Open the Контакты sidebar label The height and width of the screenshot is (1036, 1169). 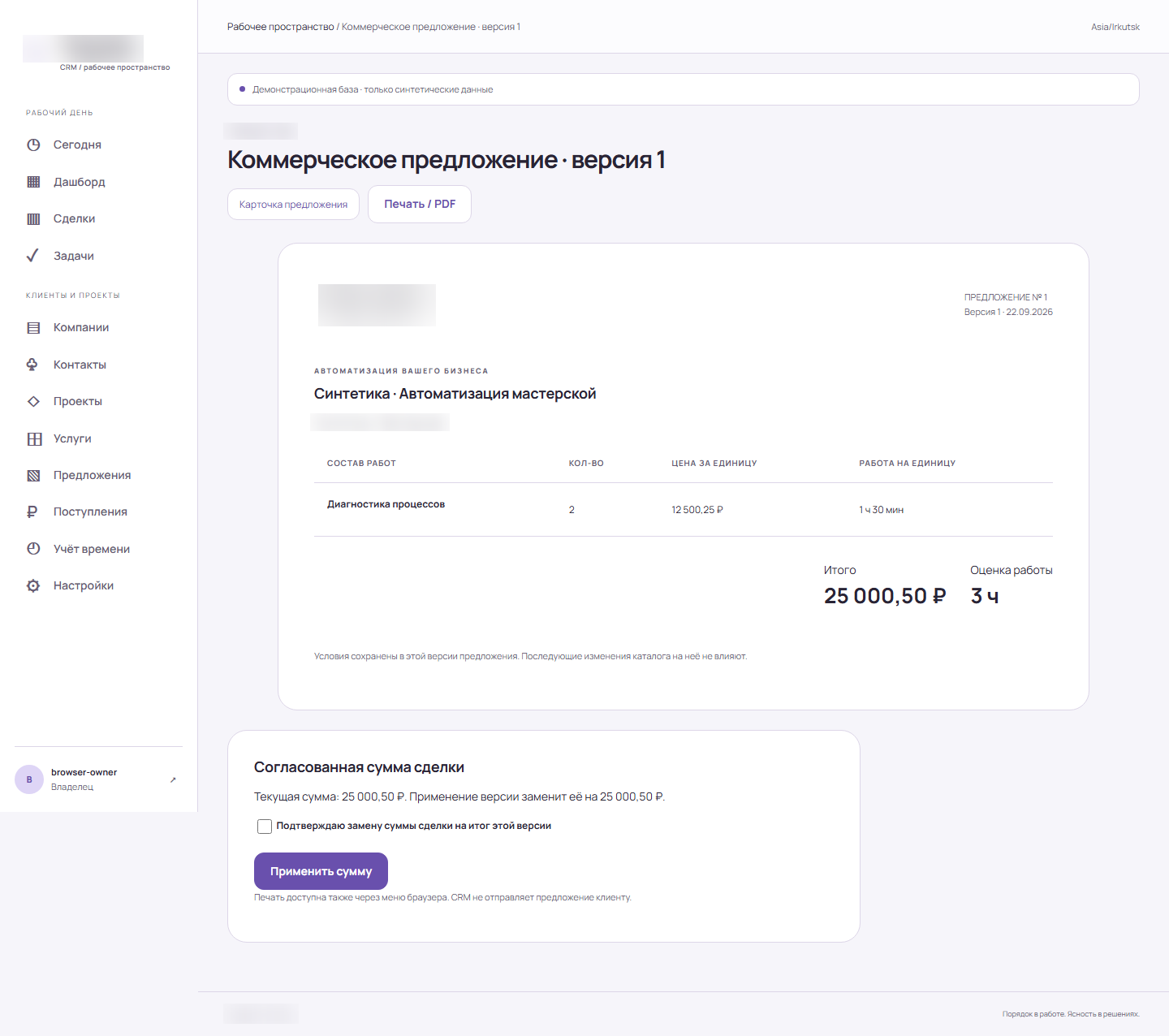[80, 365]
